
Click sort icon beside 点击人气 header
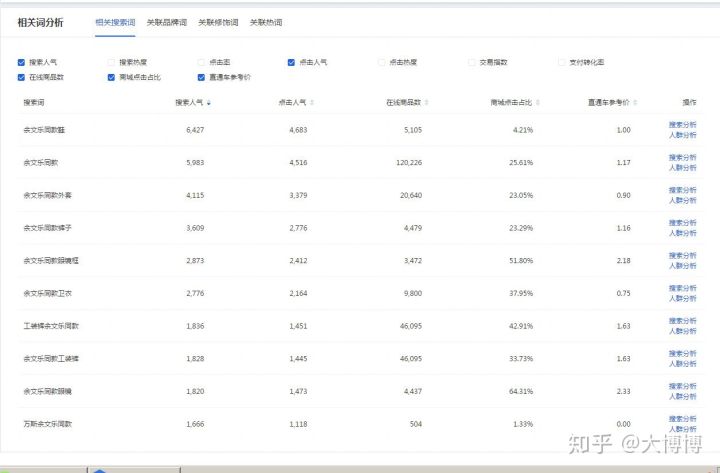coord(312,102)
